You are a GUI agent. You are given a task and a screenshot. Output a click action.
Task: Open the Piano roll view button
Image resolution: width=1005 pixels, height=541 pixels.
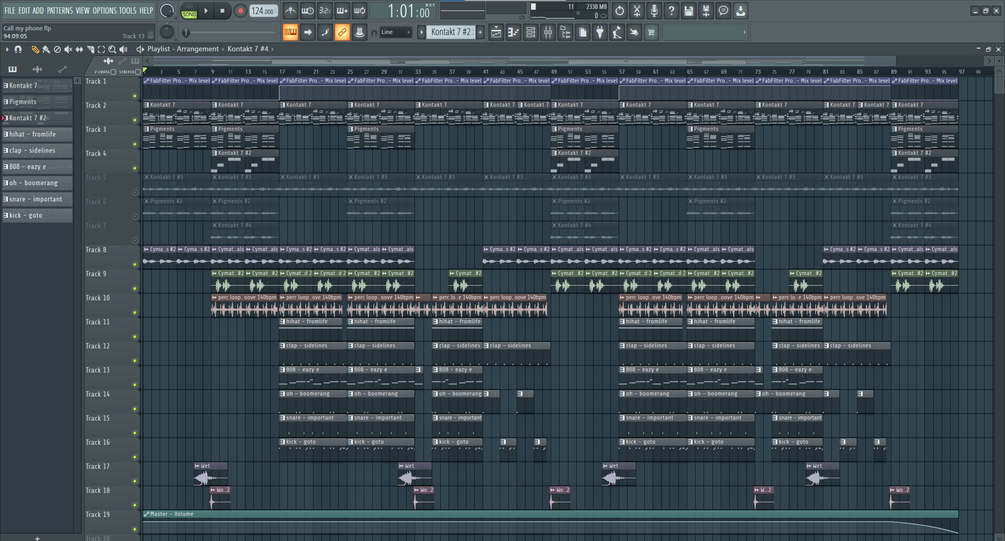point(513,32)
